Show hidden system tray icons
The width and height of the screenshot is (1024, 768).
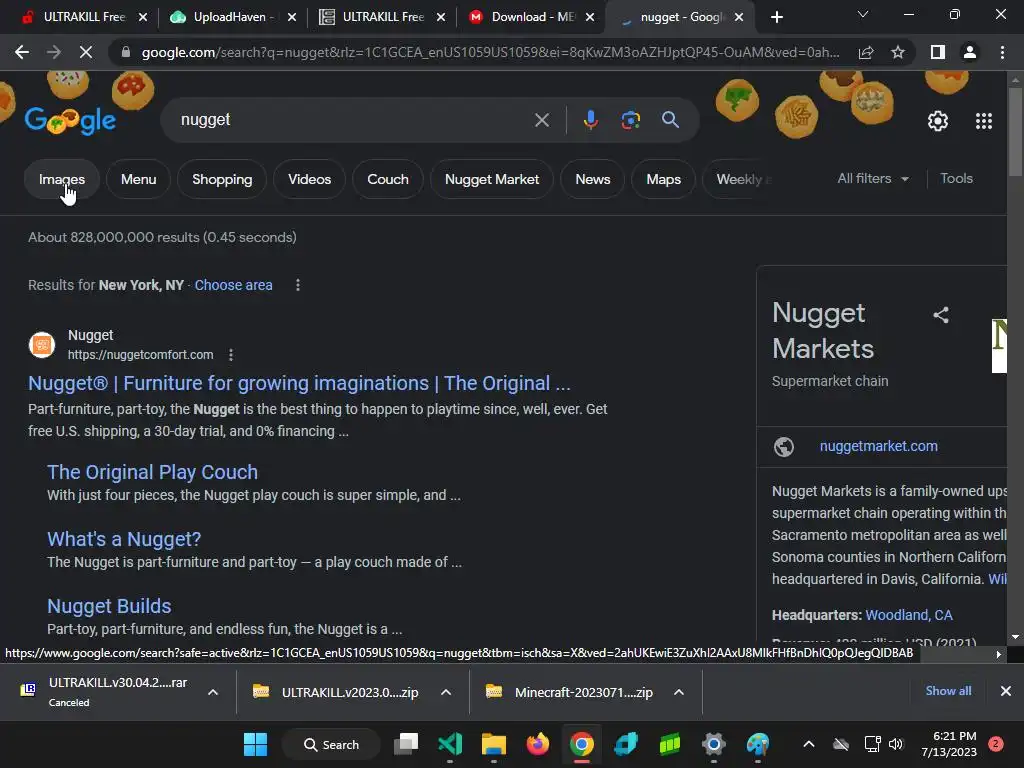[x=808, y=744]
